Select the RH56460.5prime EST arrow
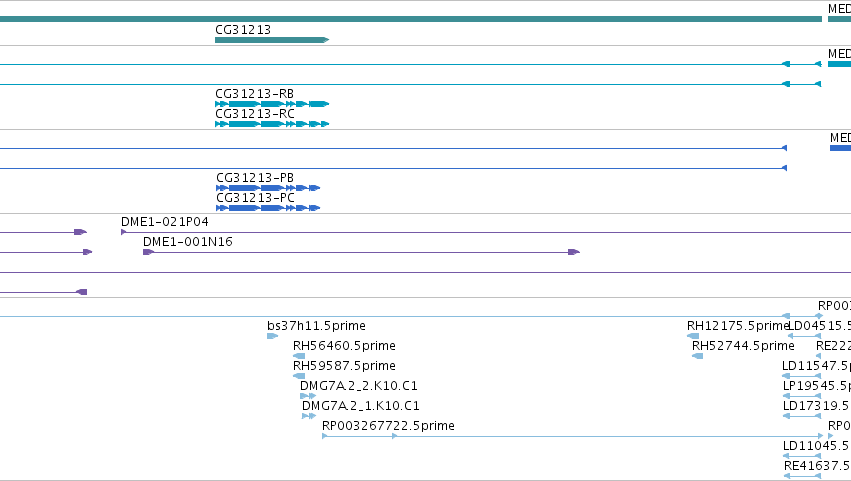851x481 pixels. (x=299, y=356)
